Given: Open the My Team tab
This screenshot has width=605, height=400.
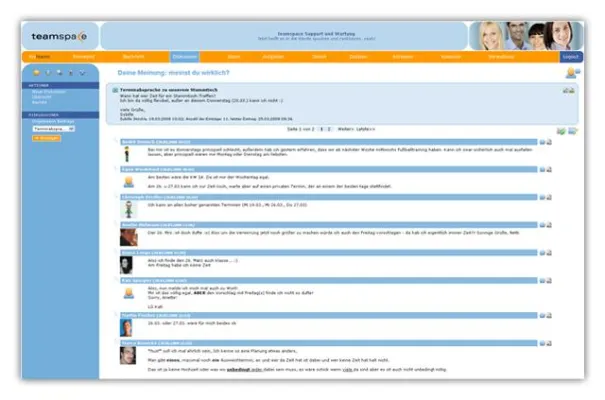Looking at the screenshot, I should pos(39,57).
